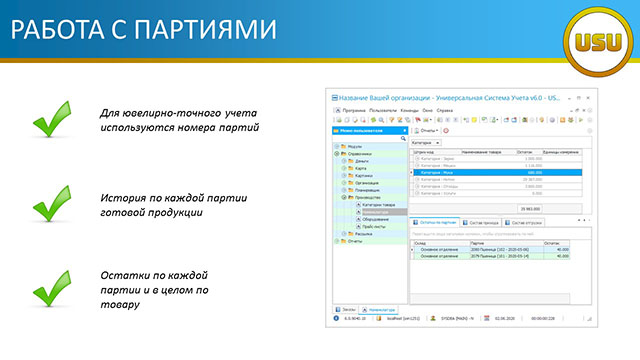The image size is (640, 360).
Task: Switch to the Состав отгрузки tab
Action: [523, 223]
